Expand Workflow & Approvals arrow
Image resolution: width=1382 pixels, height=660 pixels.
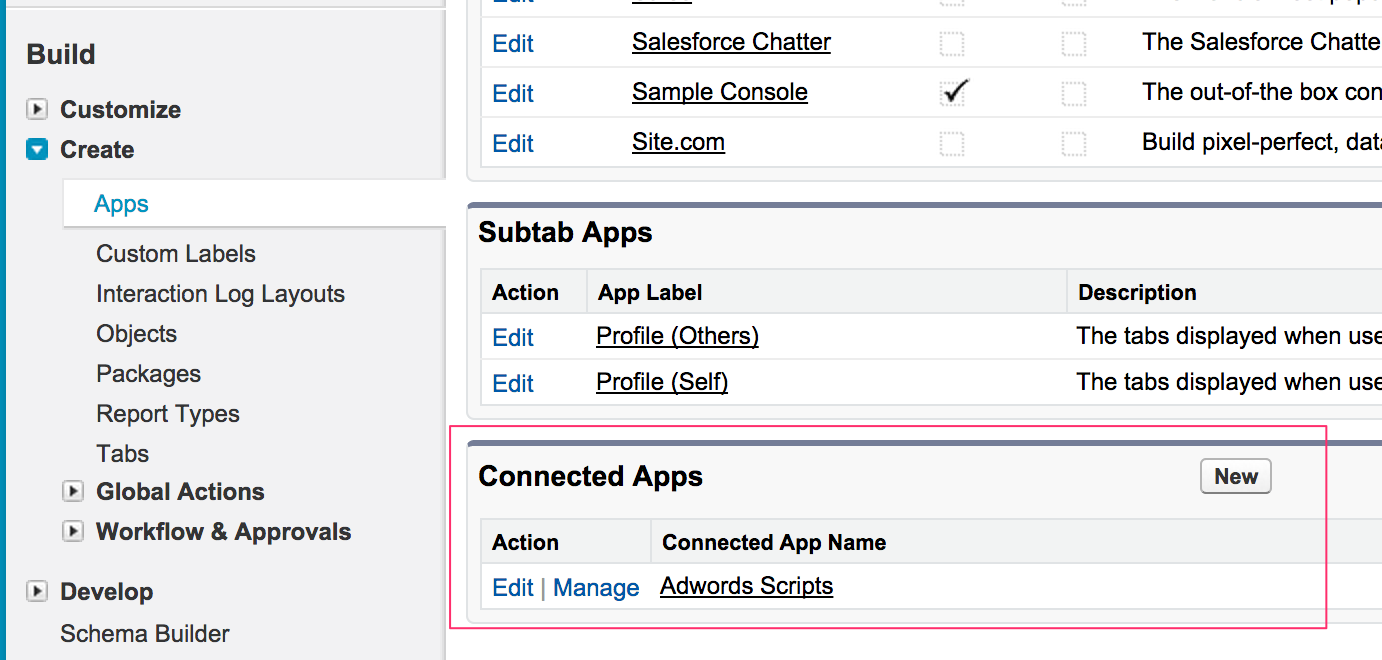click(x=73, y=532)
